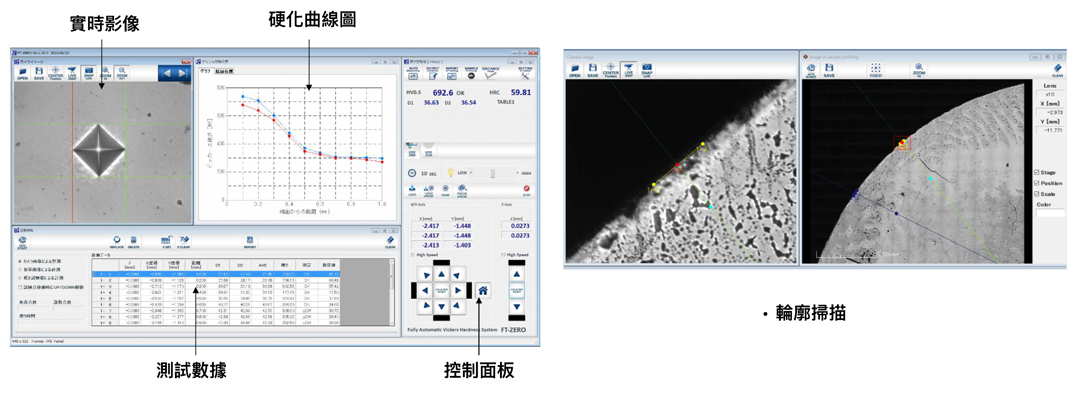Adjust the LOW–HIGH light intensity slider

point(493,173)
